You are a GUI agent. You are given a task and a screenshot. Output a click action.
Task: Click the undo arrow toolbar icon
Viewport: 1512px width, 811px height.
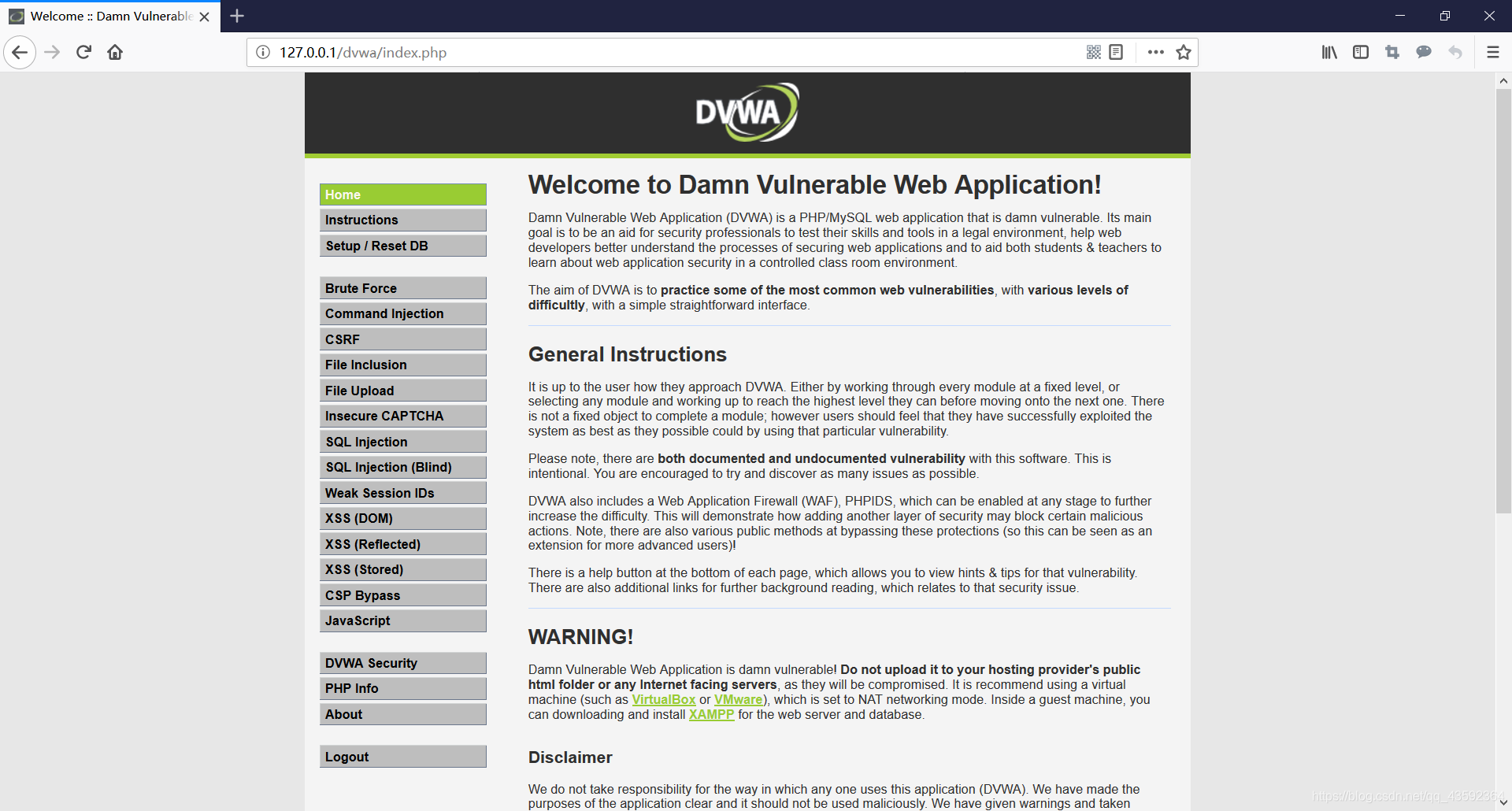pos(1455,53)
